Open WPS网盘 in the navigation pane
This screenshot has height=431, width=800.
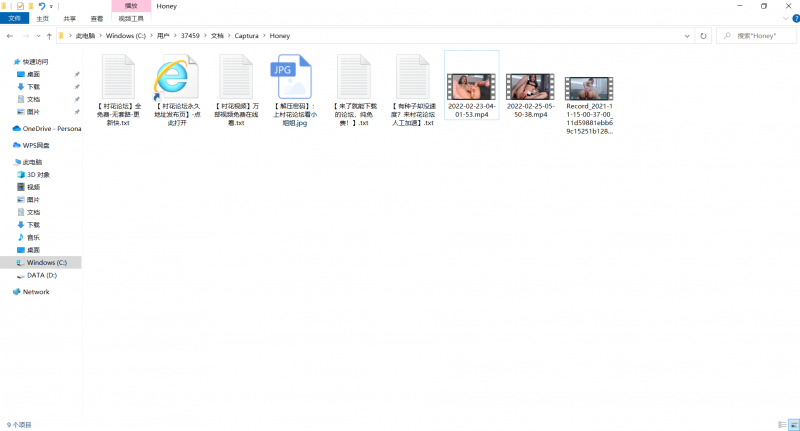click(36, 145)
